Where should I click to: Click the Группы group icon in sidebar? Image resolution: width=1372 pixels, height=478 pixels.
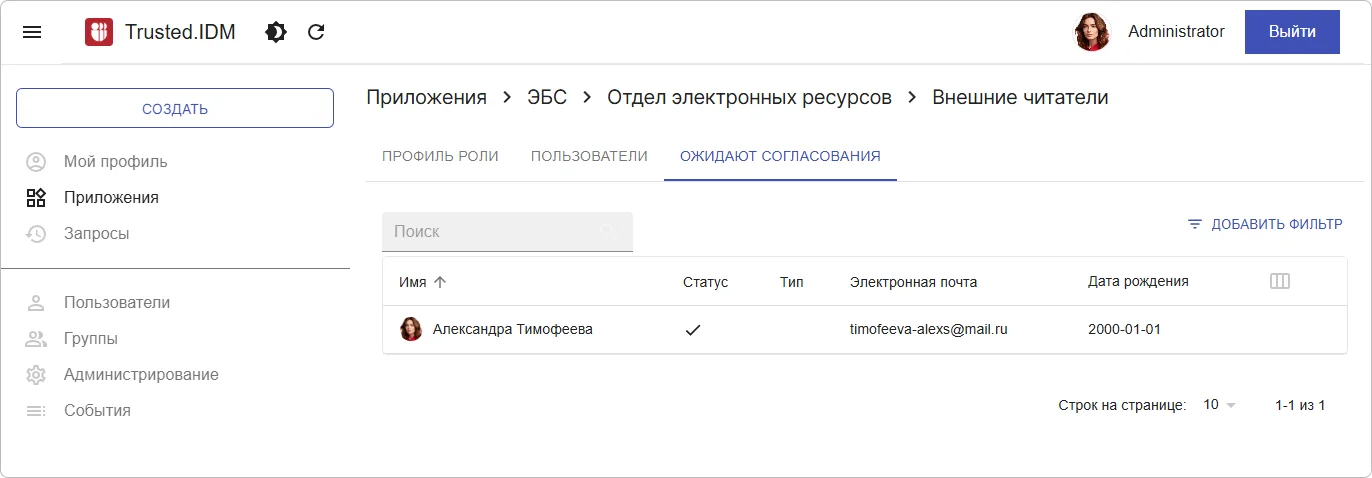(36, 338)
